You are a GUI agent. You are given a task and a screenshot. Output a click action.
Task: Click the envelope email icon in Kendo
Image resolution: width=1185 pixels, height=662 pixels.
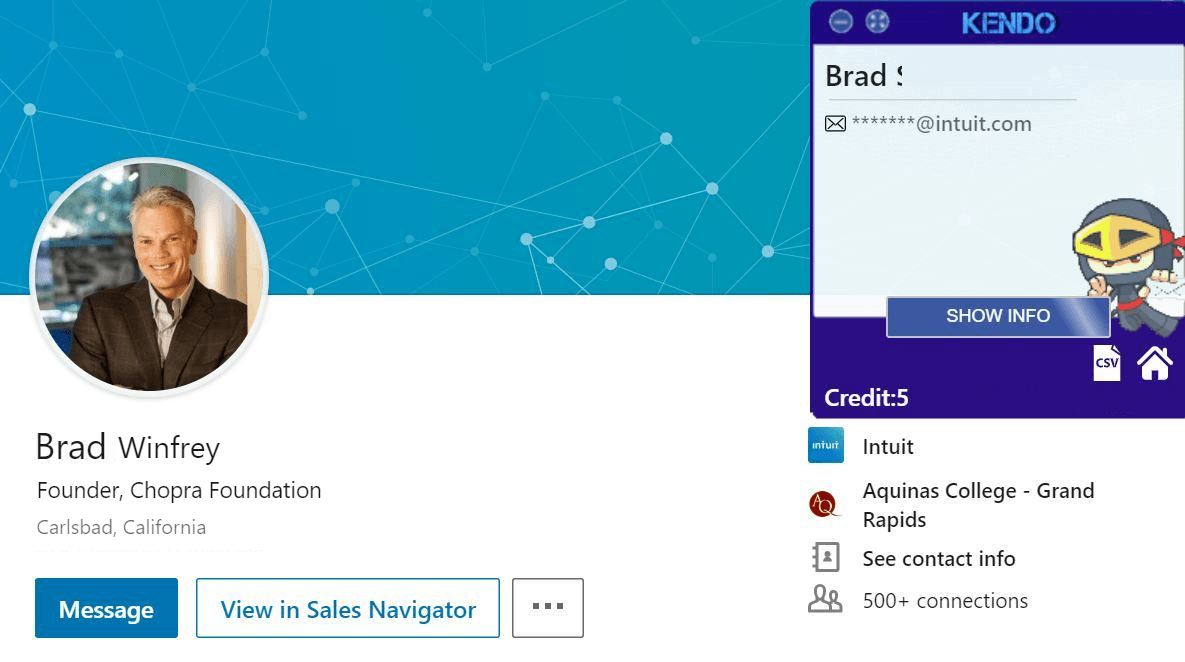tap(835, 124)
